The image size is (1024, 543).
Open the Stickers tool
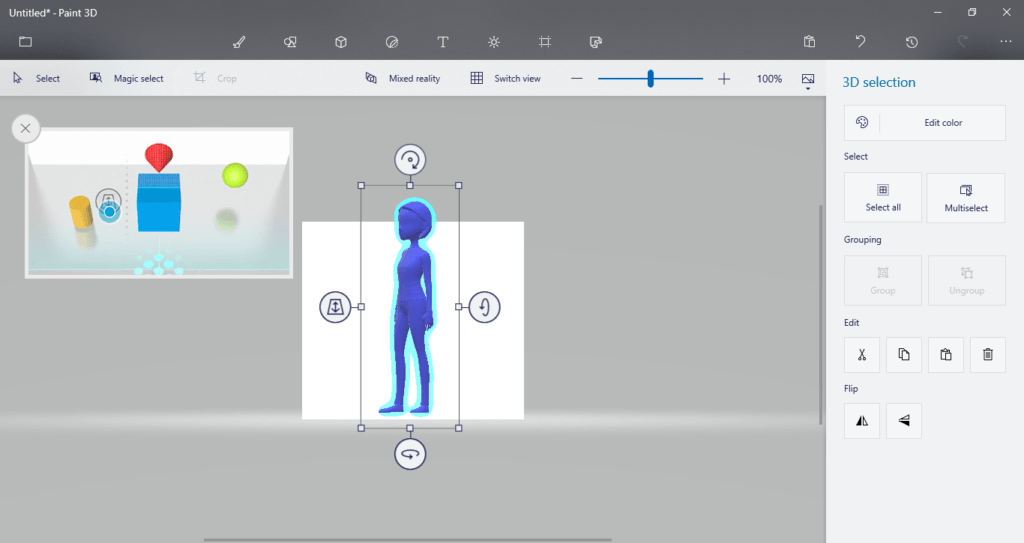point(392,42)
